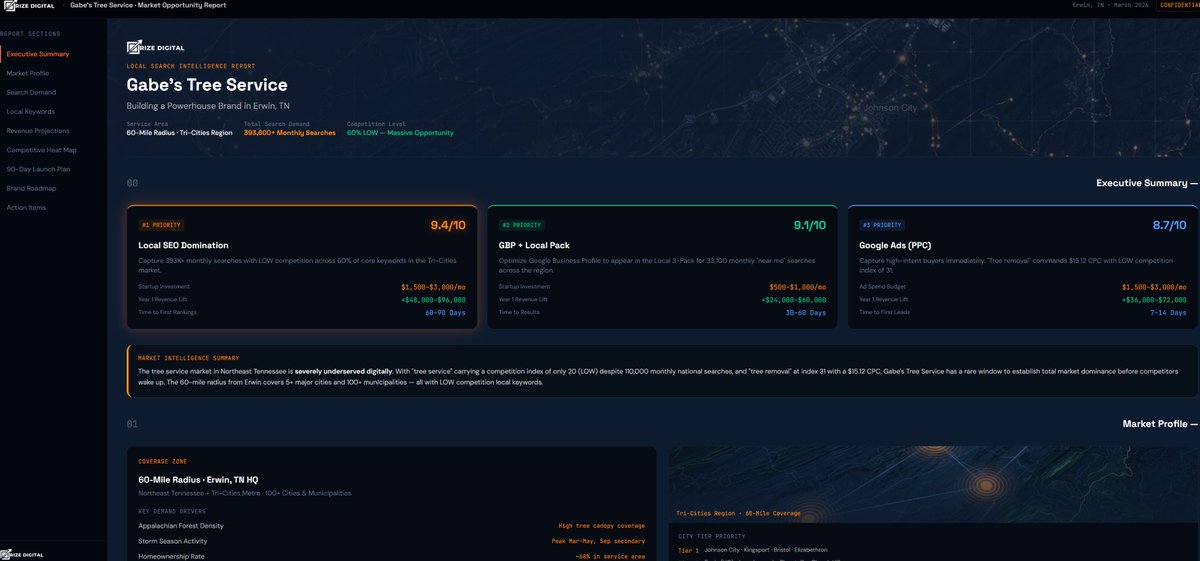Screen dimensions: 1200x561
Task: Click the '$500-$1,000/mo' startup investment
Action: click(797, 287)
